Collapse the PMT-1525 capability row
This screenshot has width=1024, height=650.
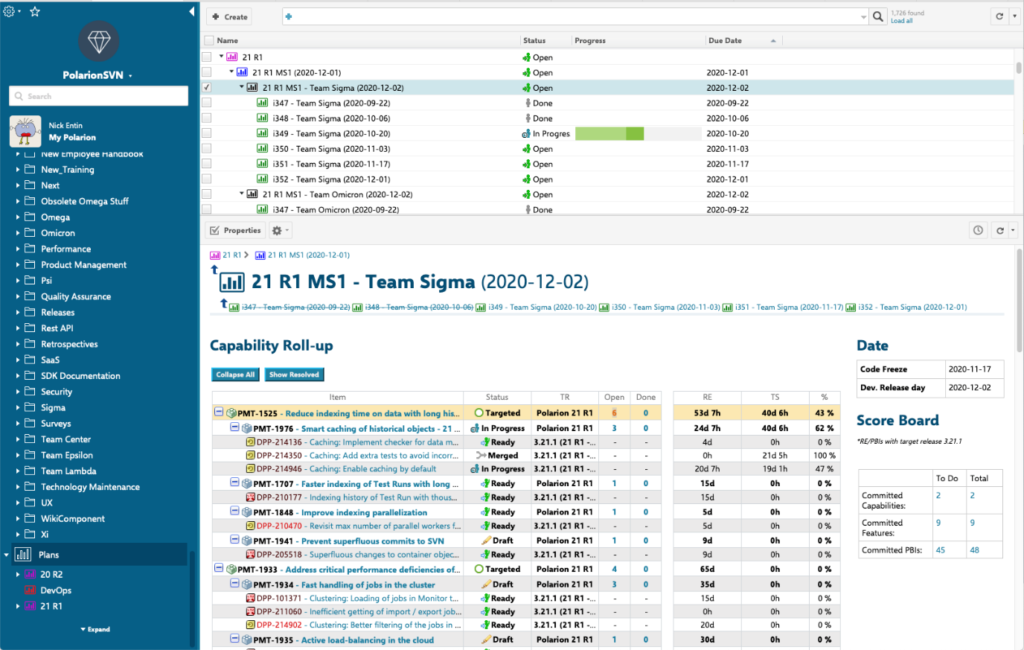pos(219,412)
